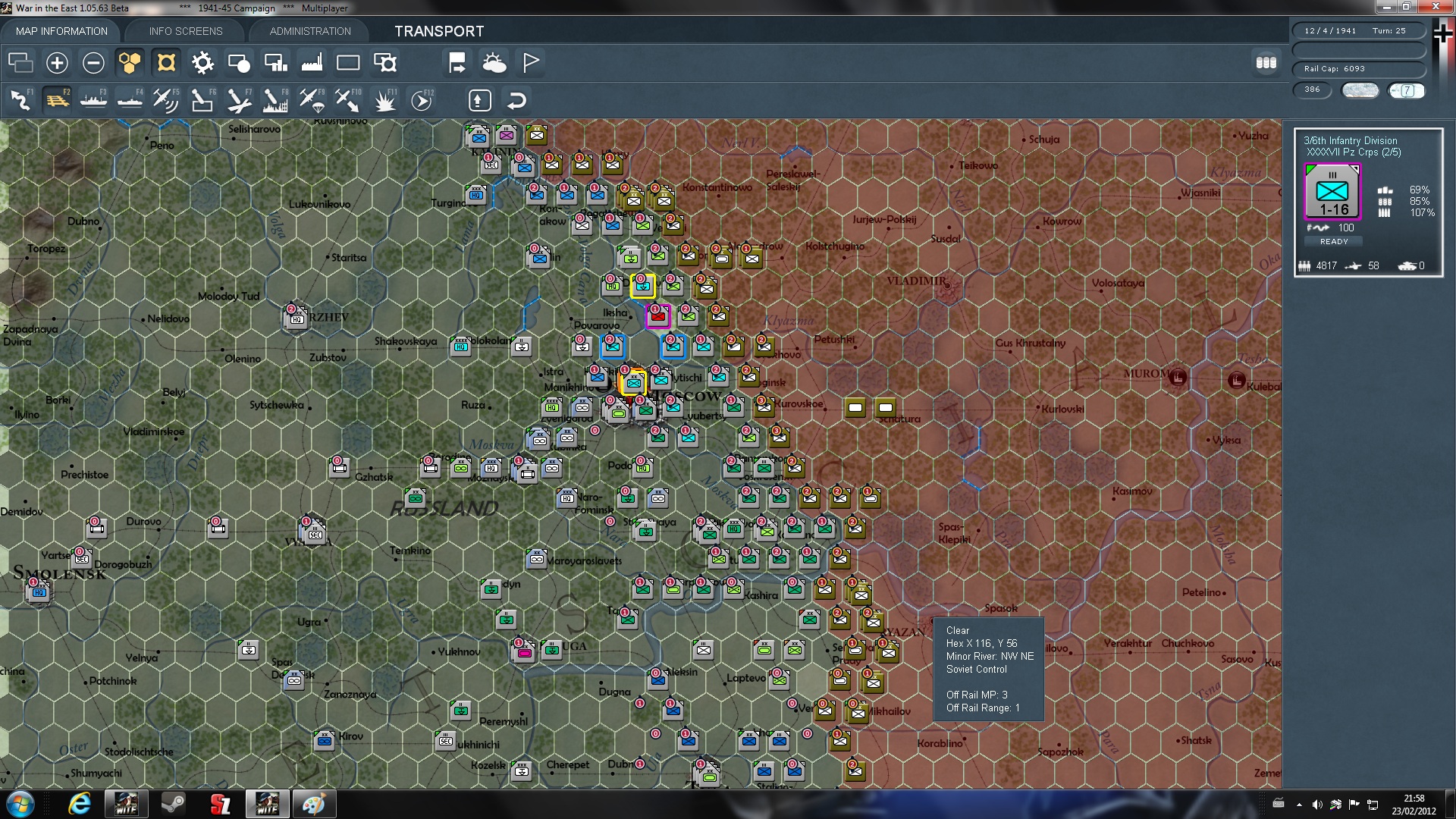Open the Paint application in taskbar
Viewport: 1456px width, 819px height.
point(313,804)
